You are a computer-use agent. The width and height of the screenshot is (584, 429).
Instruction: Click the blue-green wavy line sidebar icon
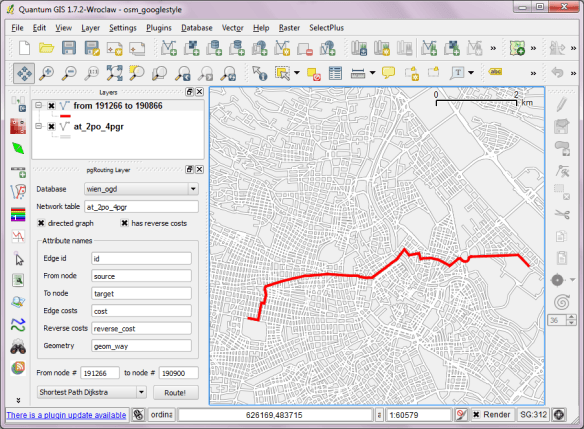coord(18,325)
